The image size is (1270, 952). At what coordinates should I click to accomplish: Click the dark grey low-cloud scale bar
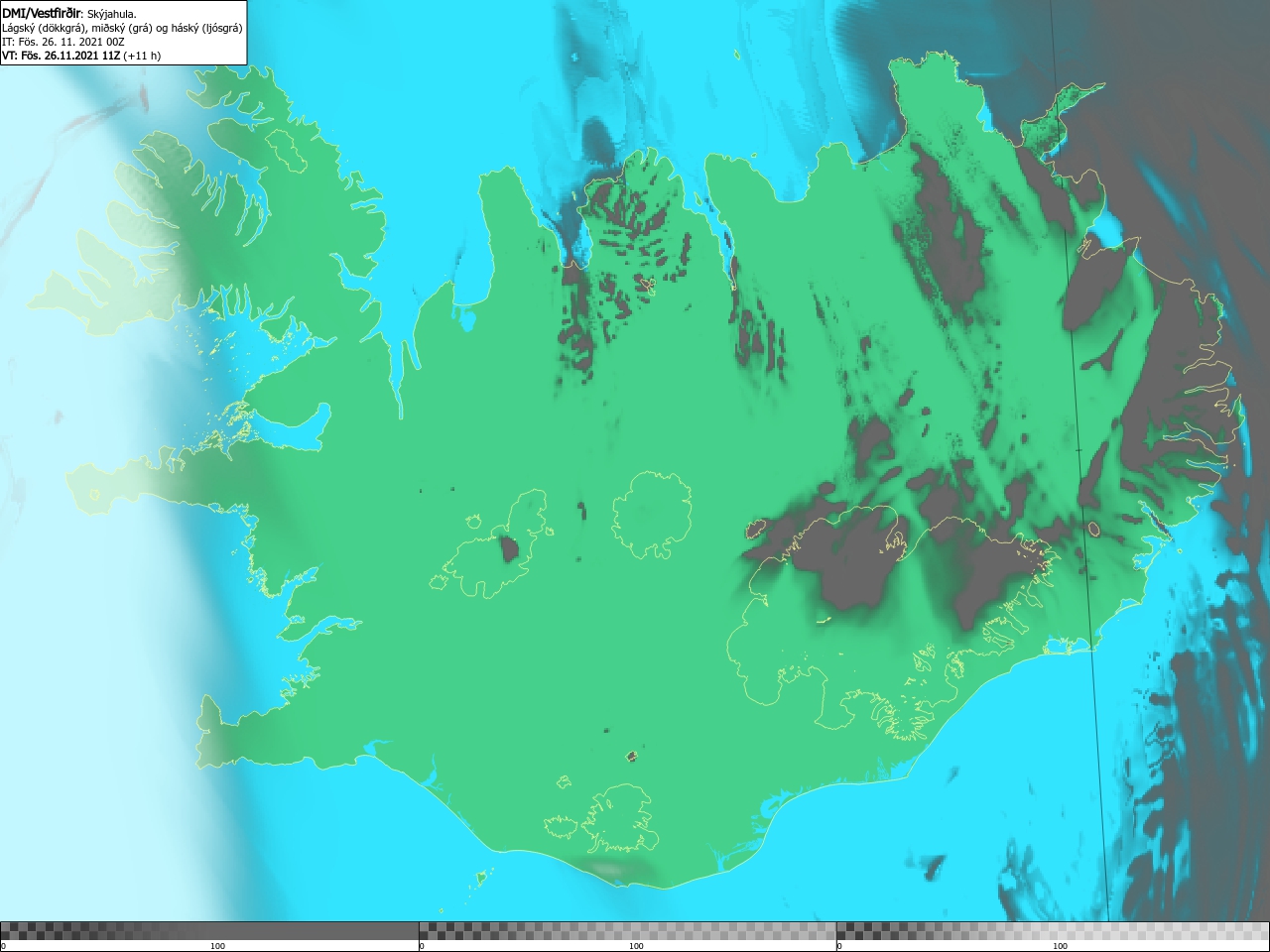tap(209, 931)
